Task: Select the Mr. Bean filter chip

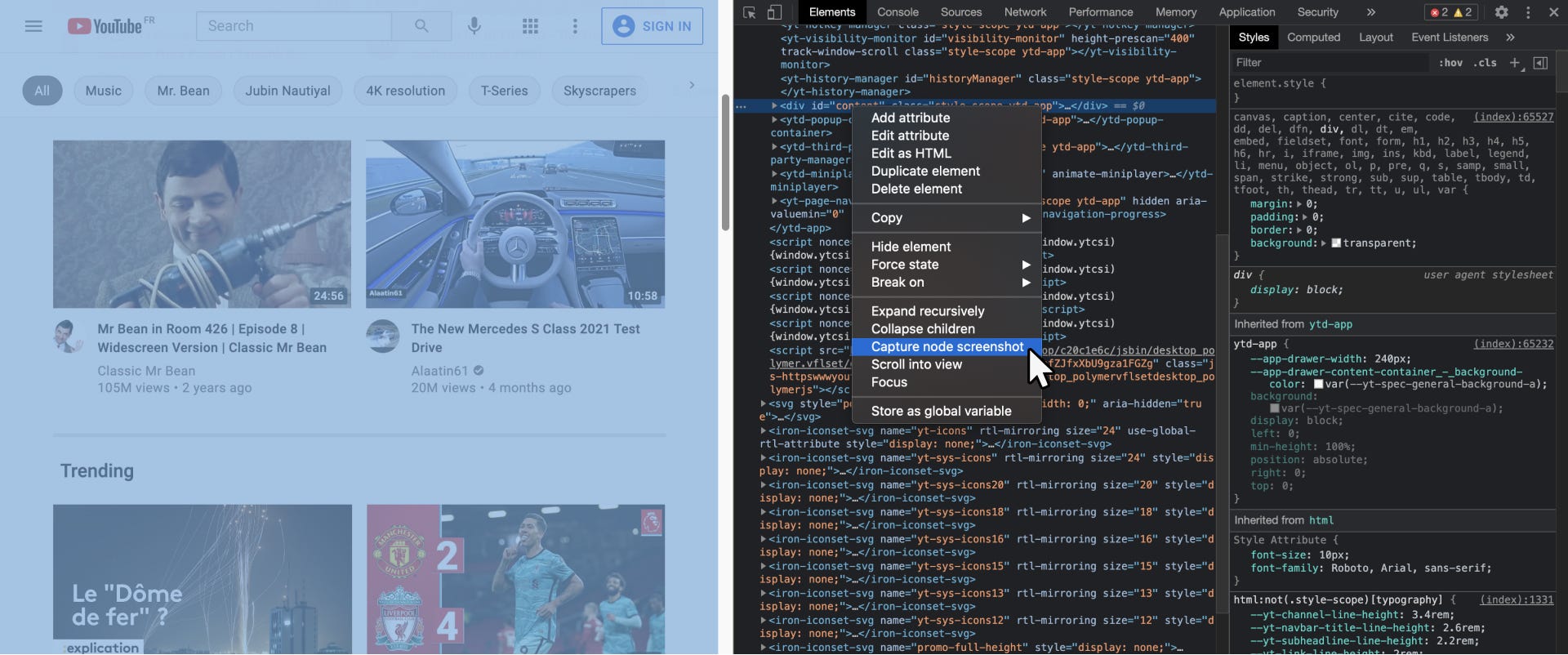Action: (183, 91)
